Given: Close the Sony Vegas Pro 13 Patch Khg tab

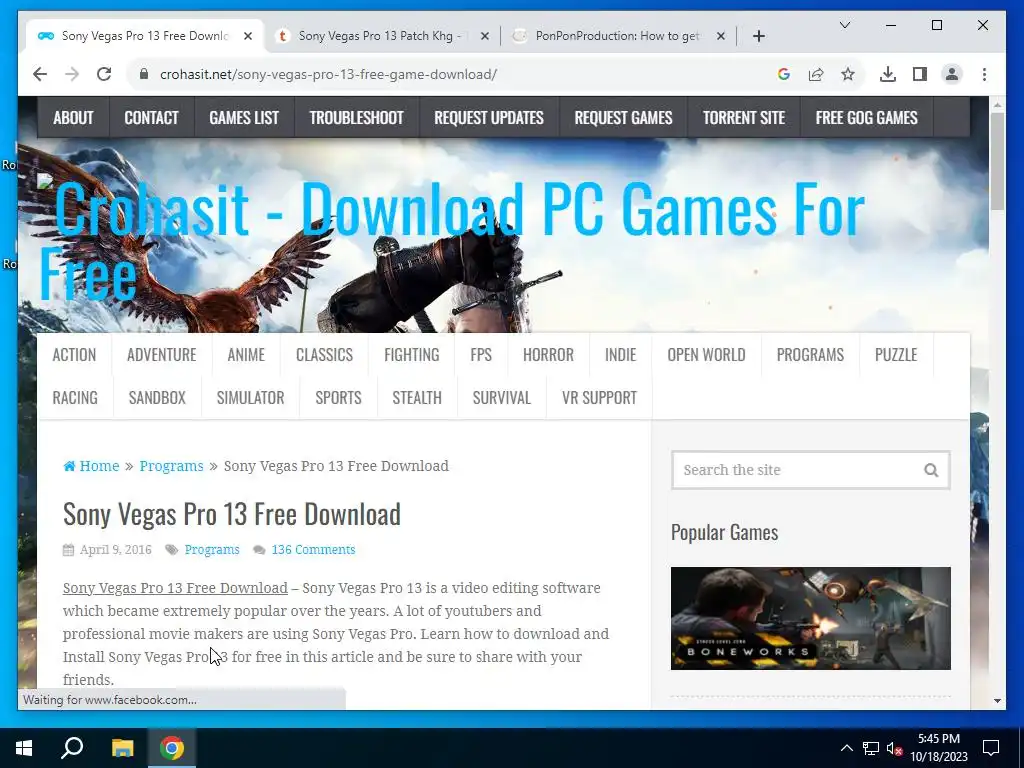Looking at the screenshot, I should click(485, 36).
